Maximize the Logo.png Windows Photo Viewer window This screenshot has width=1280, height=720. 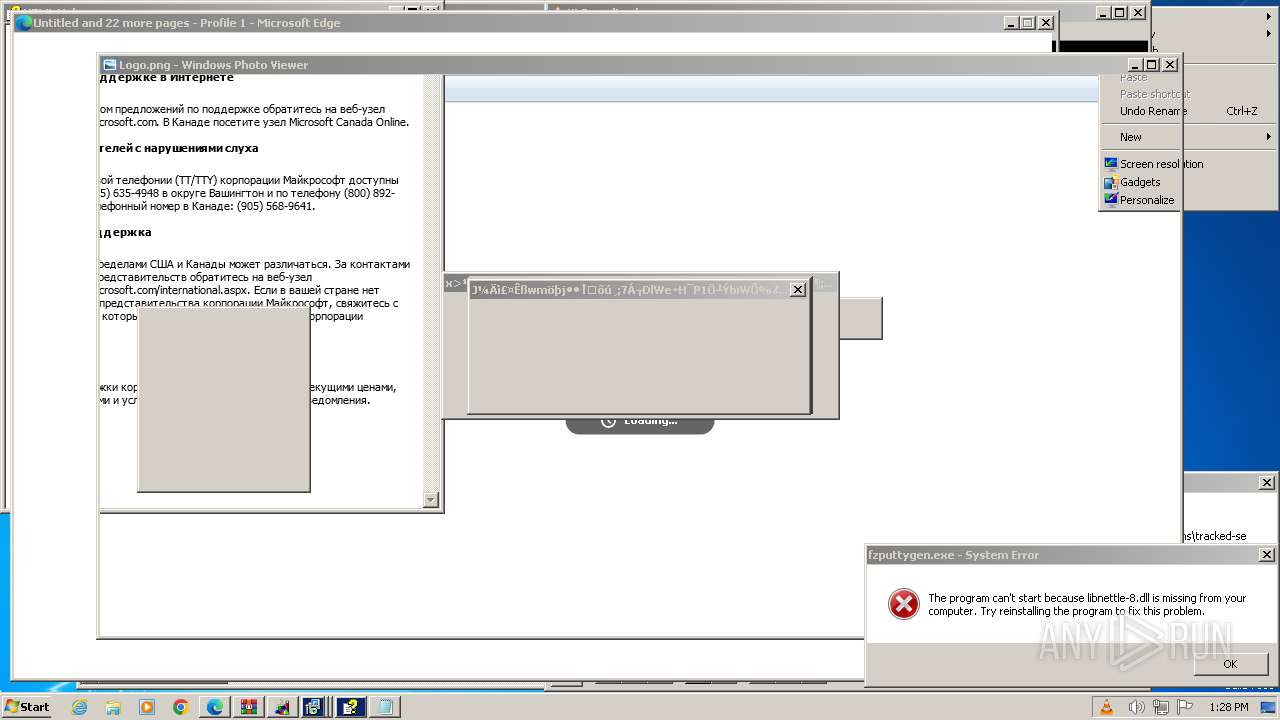[1151, 65]
